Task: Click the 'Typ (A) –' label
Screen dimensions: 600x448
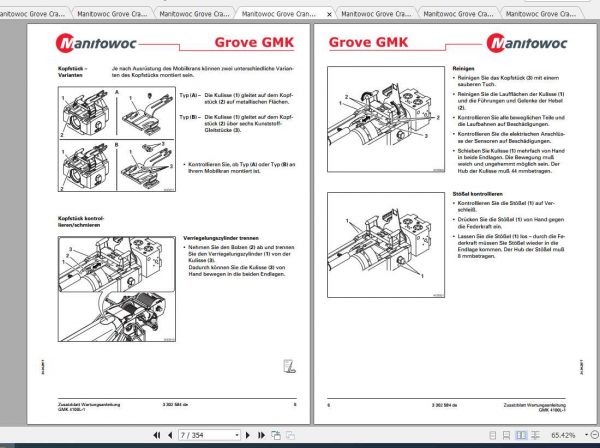Action: (x=190, y=95)
